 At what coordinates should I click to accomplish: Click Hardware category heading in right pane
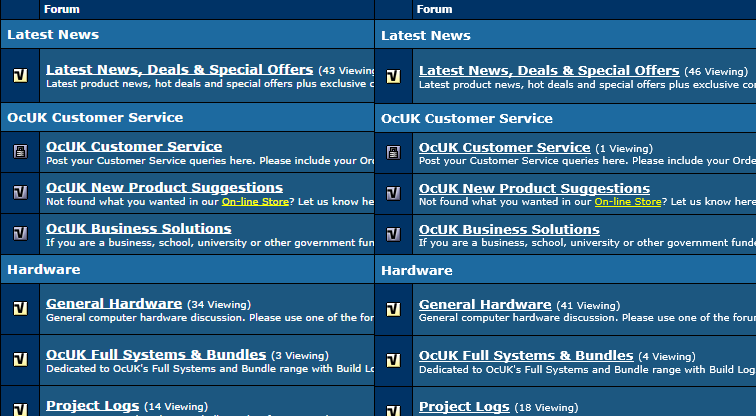tap(417, 270)
